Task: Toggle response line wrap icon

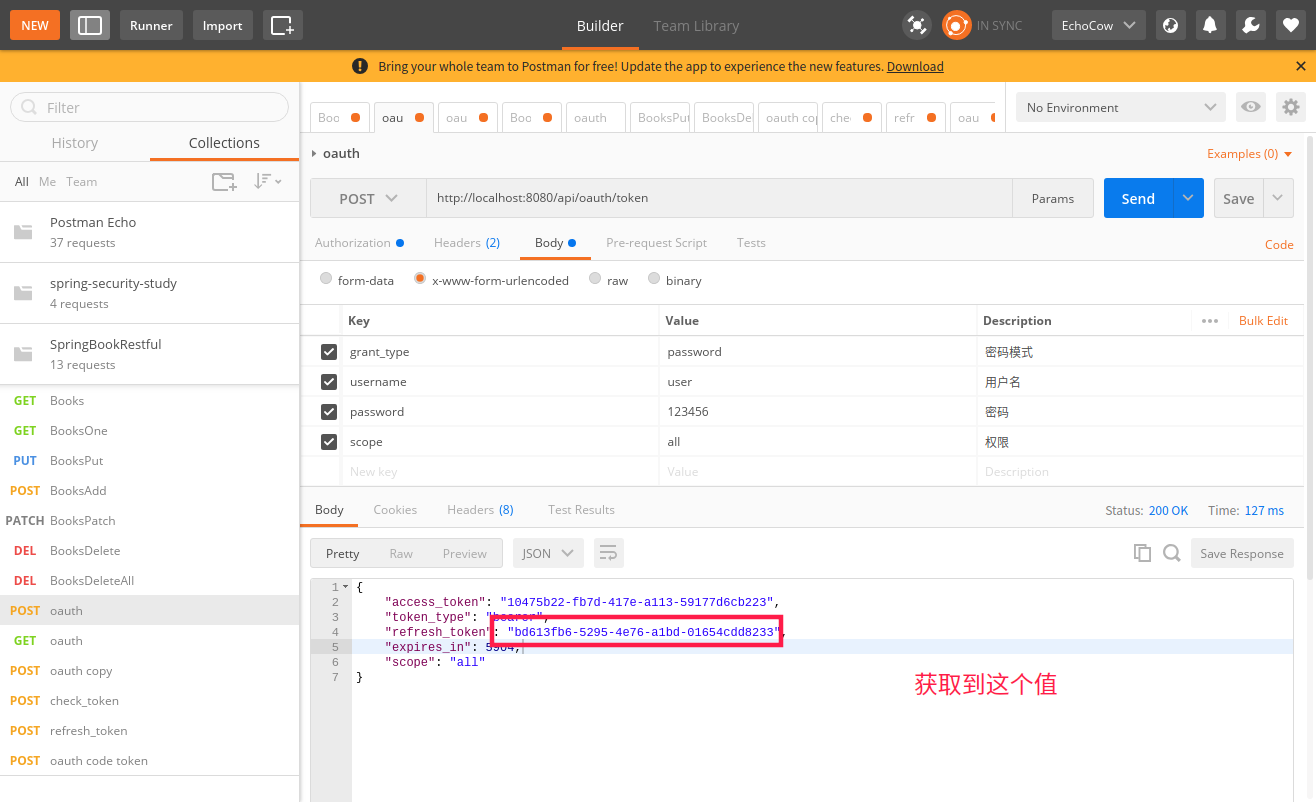Action: point(609,553)
